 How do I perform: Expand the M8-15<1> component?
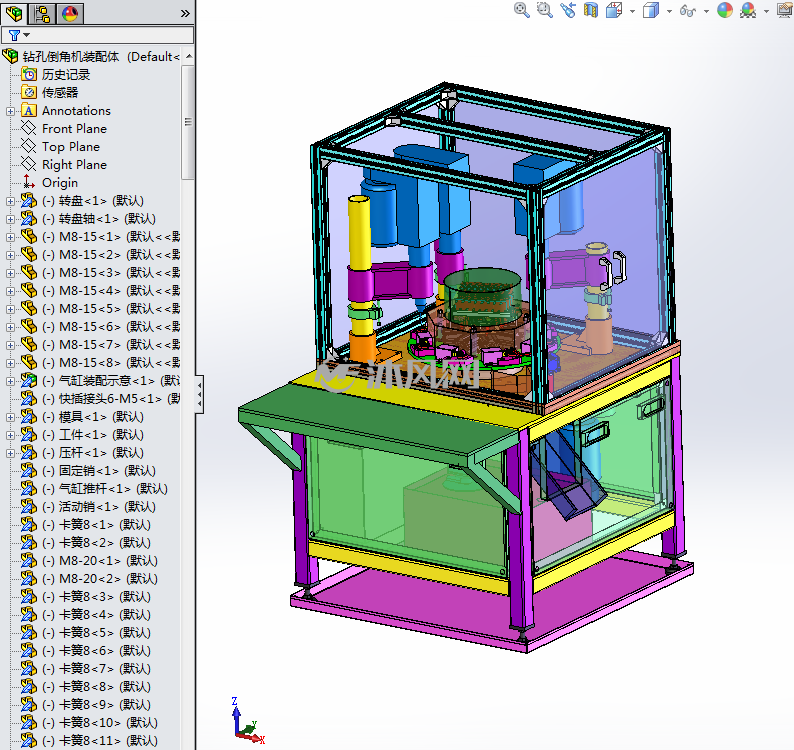pyautogui.click(x=10, y=237)
